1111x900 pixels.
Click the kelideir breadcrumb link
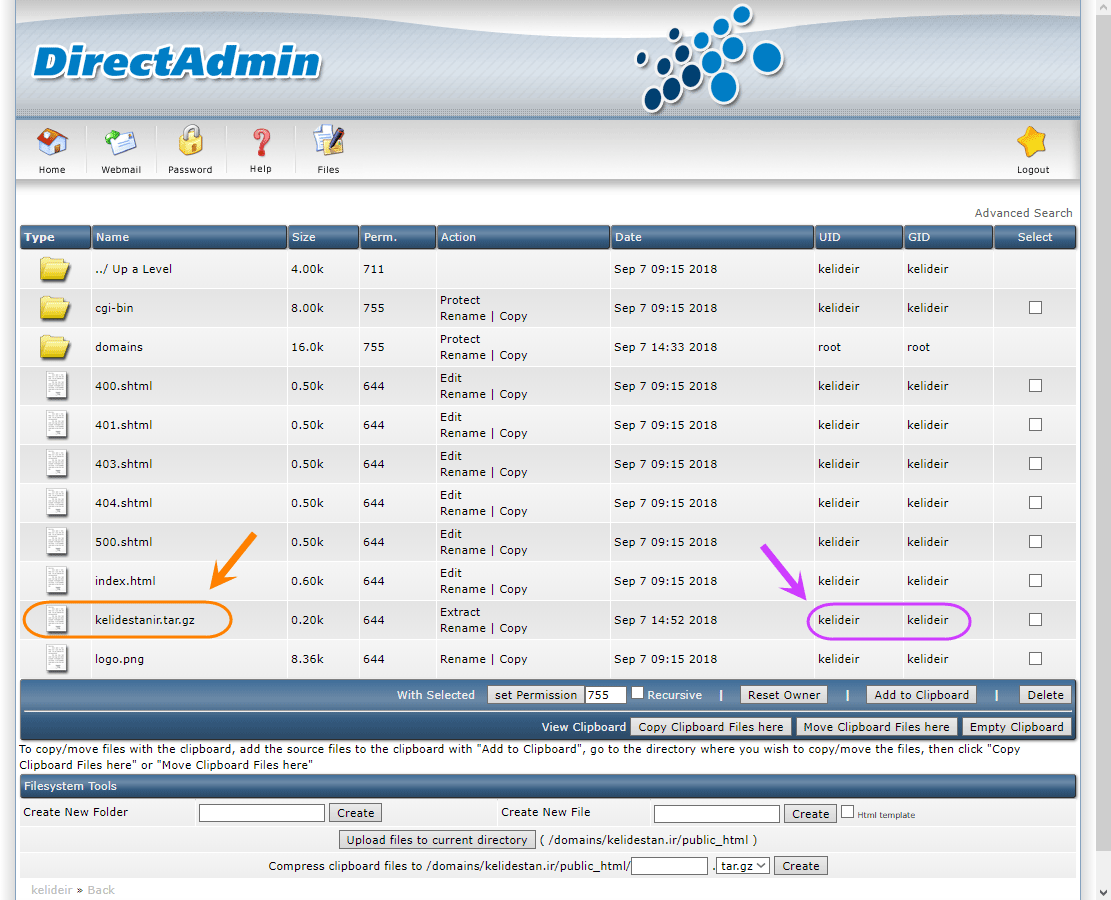pos(52,890)
